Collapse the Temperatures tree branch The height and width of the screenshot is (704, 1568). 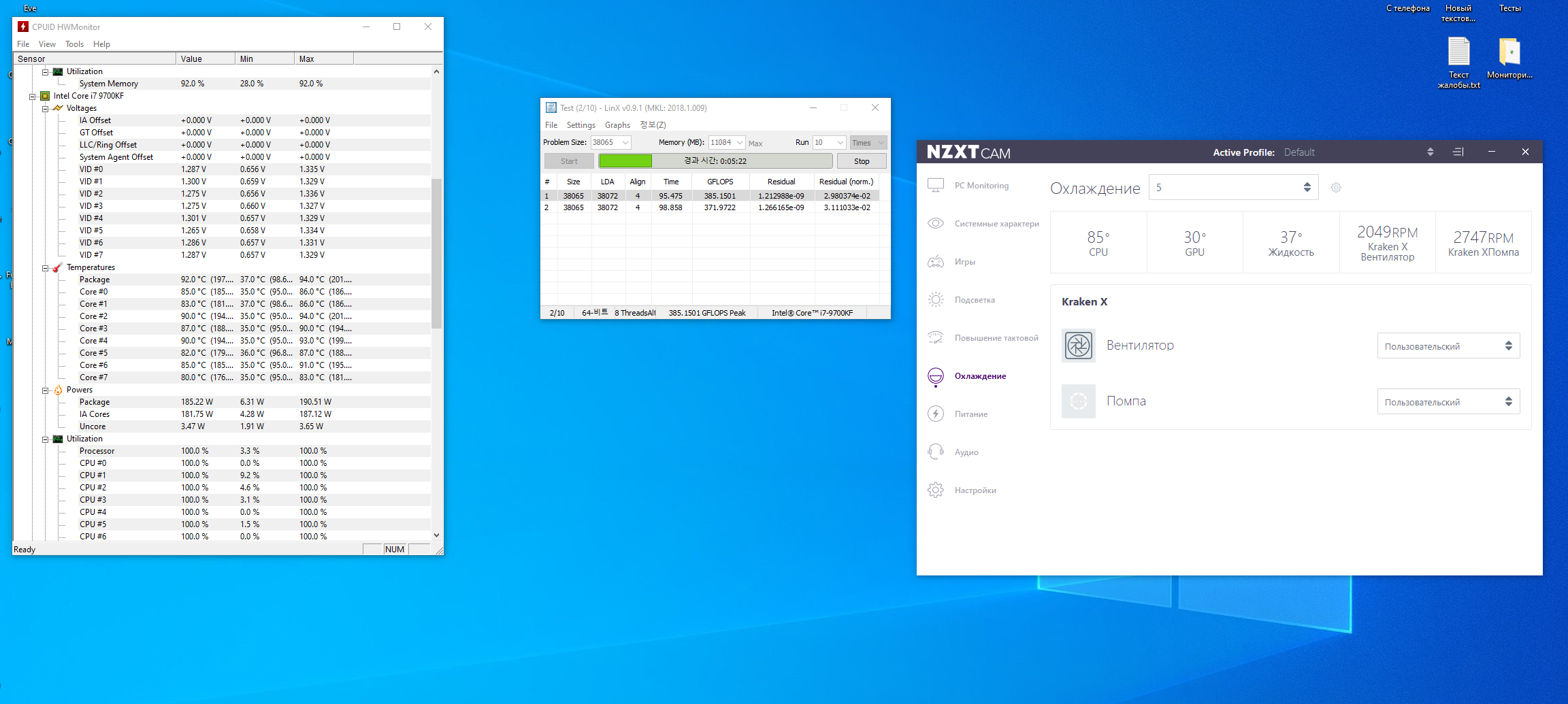point(45,267)
